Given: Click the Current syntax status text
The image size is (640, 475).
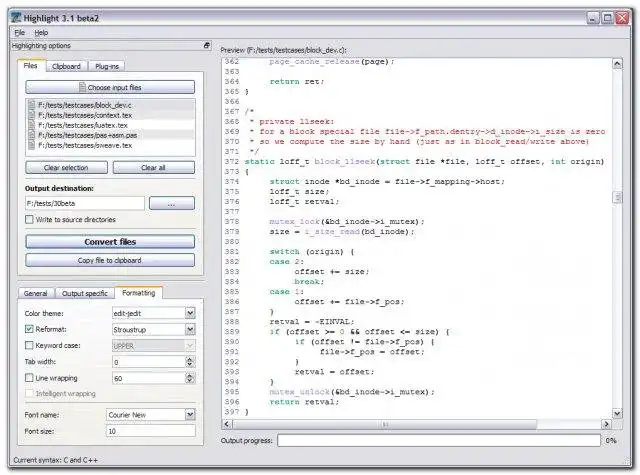Looking at the screenshot, I should tap(56, 460).
